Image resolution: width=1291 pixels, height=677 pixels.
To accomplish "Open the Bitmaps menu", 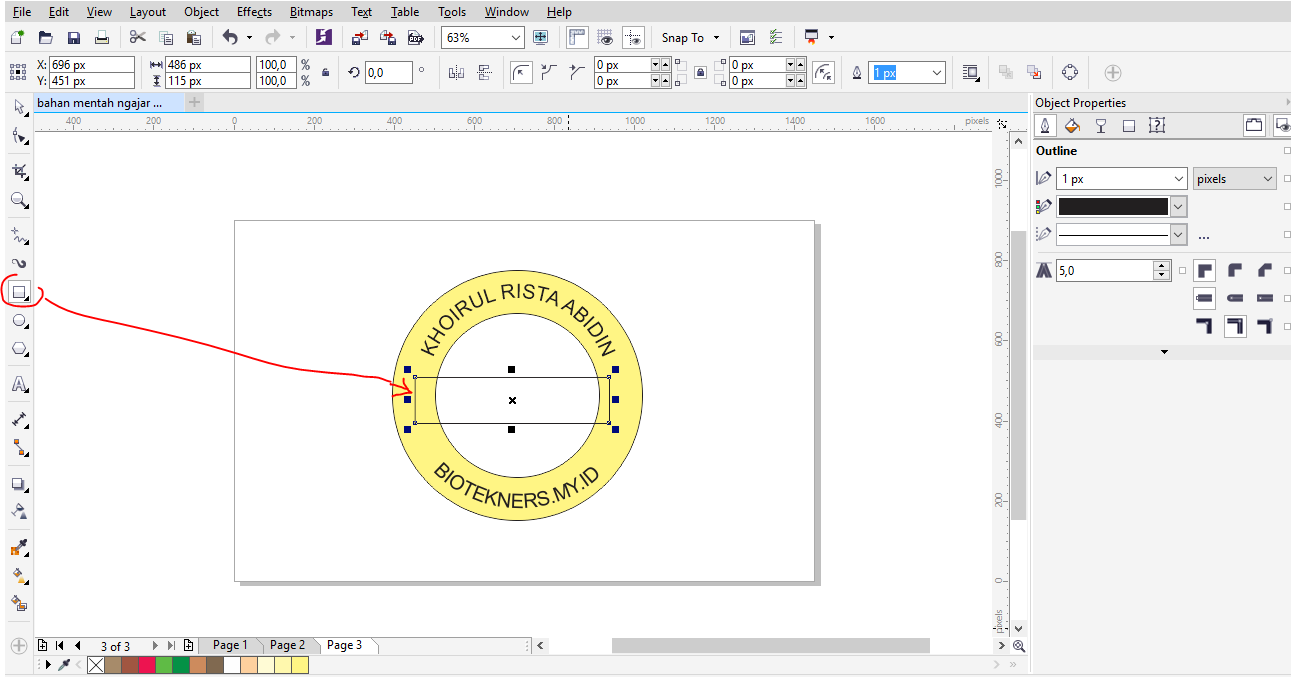I will click(311, 12).
